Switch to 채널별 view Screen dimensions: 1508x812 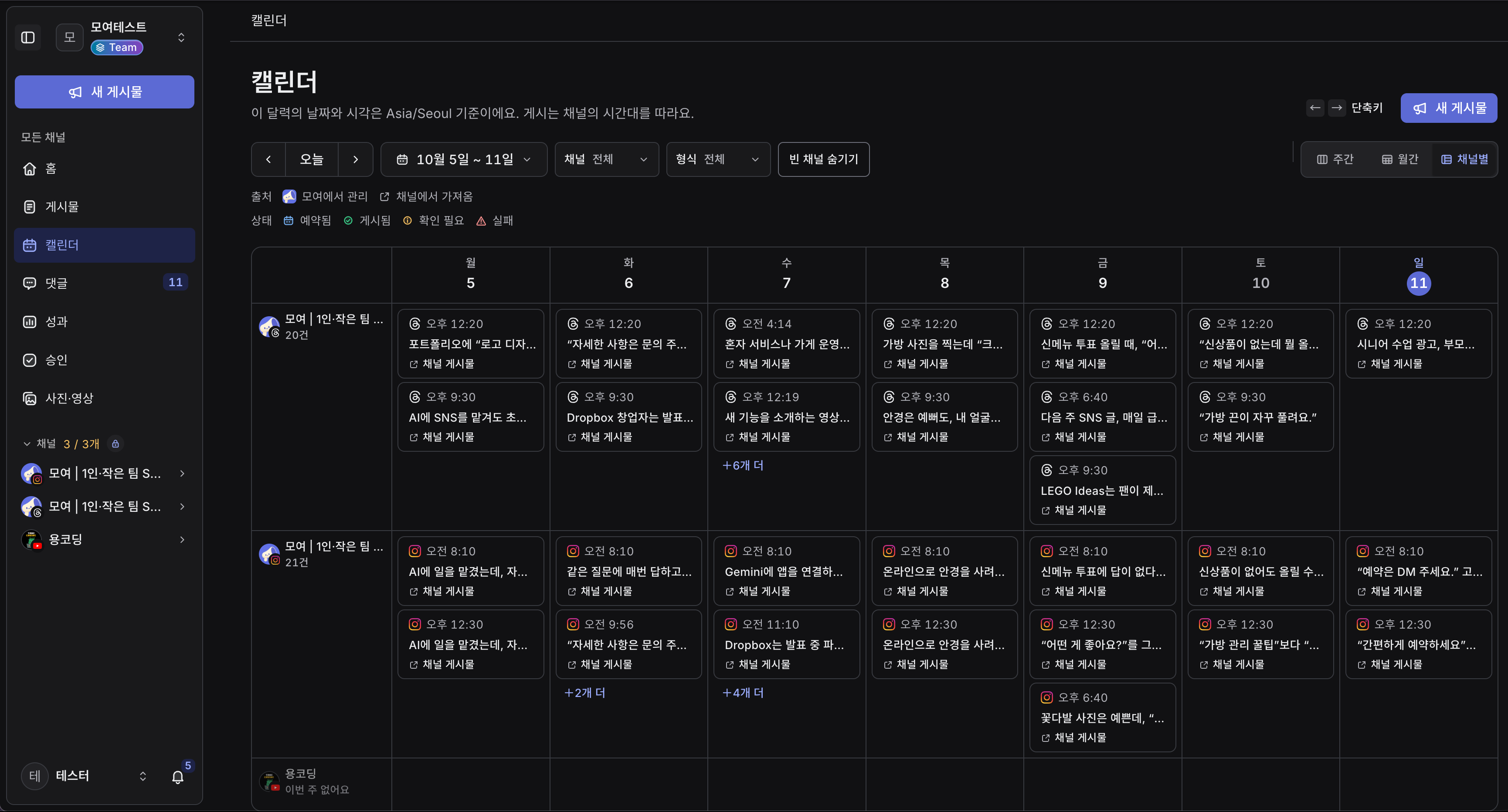click(1465, 159)
